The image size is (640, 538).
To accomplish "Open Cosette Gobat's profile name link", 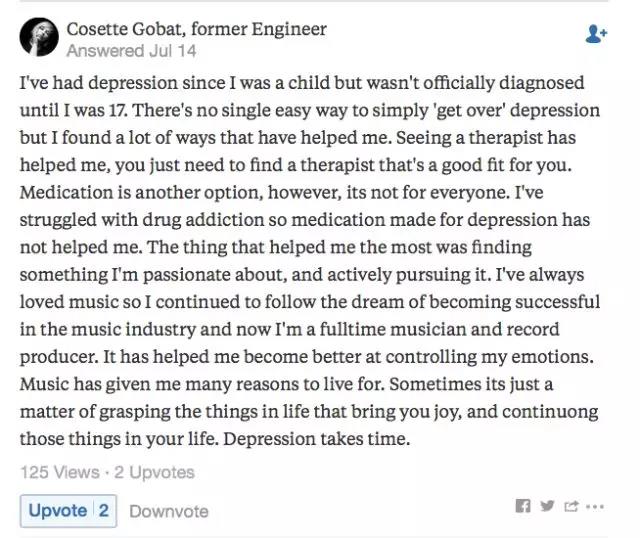I will [124, 29].
